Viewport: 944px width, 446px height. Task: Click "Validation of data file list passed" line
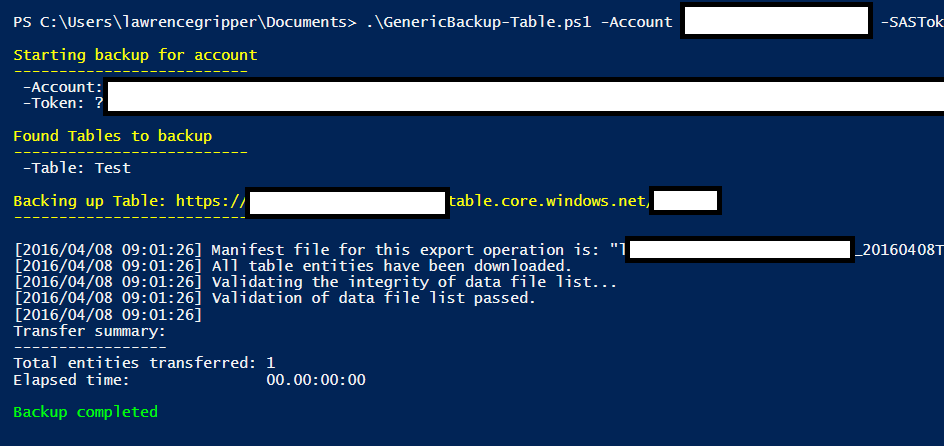click(373, 298)
